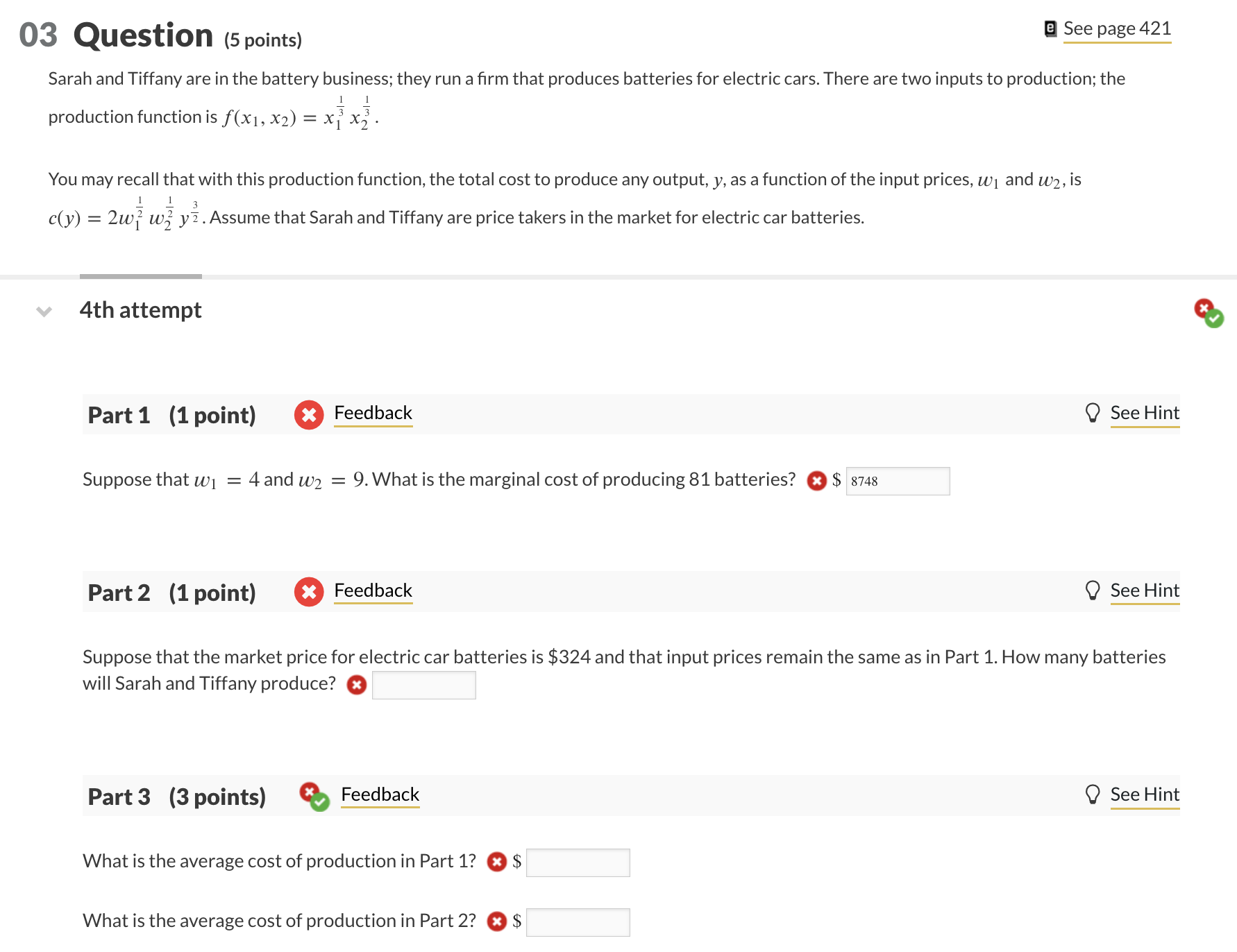This screenshot has height=952, width=1237.
Task: Open Part 2 Feedback
Action: click(x=373, y=590)
